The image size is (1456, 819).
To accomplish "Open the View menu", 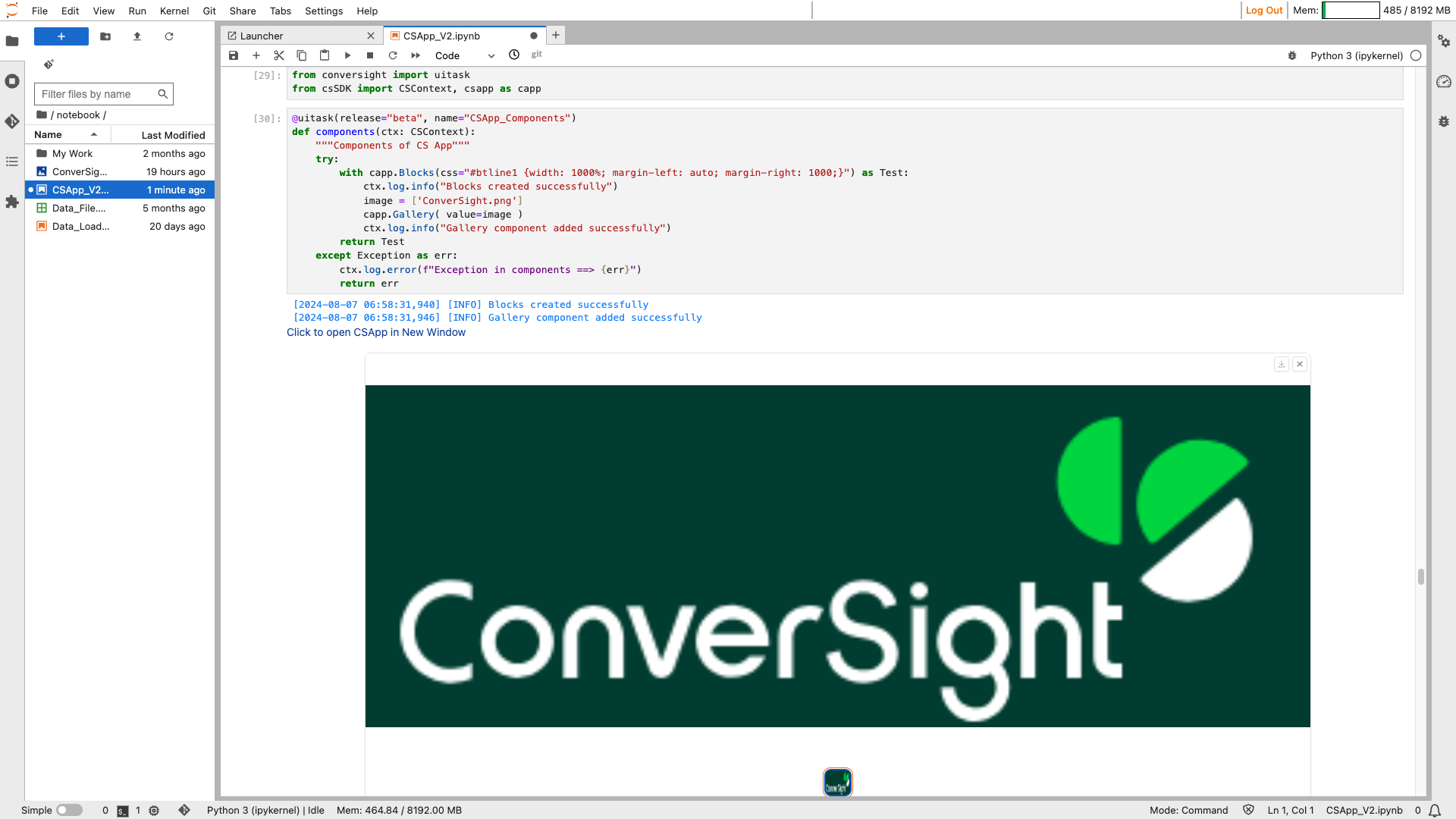I will 104,11.
